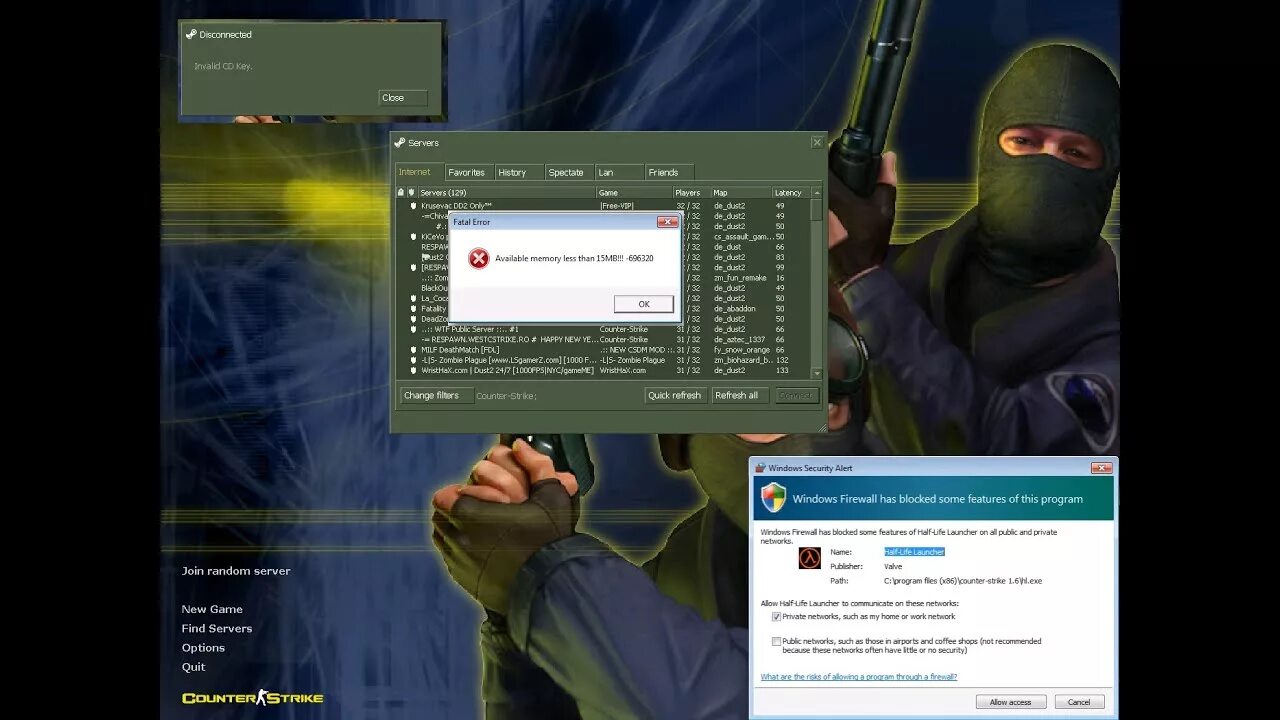Image resolution: width=1280 pixels, height=720 pixels.
Task: Cancel the Windows Security Alert
Action: click(1079, 702)
